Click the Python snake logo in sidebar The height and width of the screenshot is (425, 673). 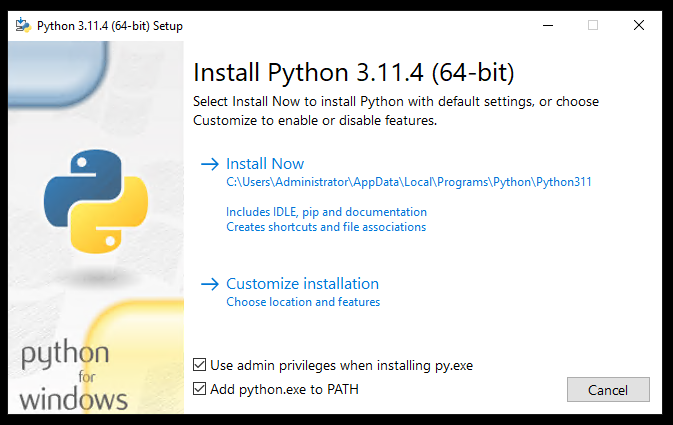(x=89, y=200)
